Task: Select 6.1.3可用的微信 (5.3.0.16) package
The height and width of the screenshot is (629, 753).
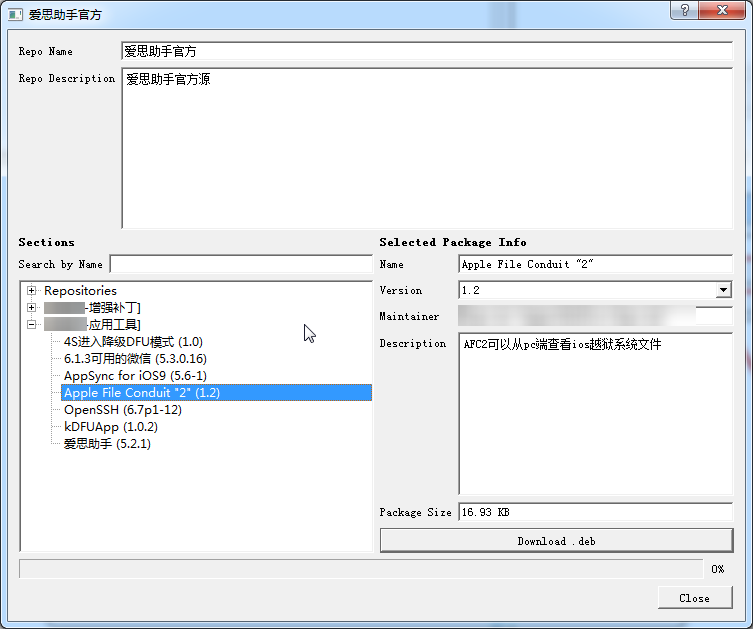Action: (135, 359)
